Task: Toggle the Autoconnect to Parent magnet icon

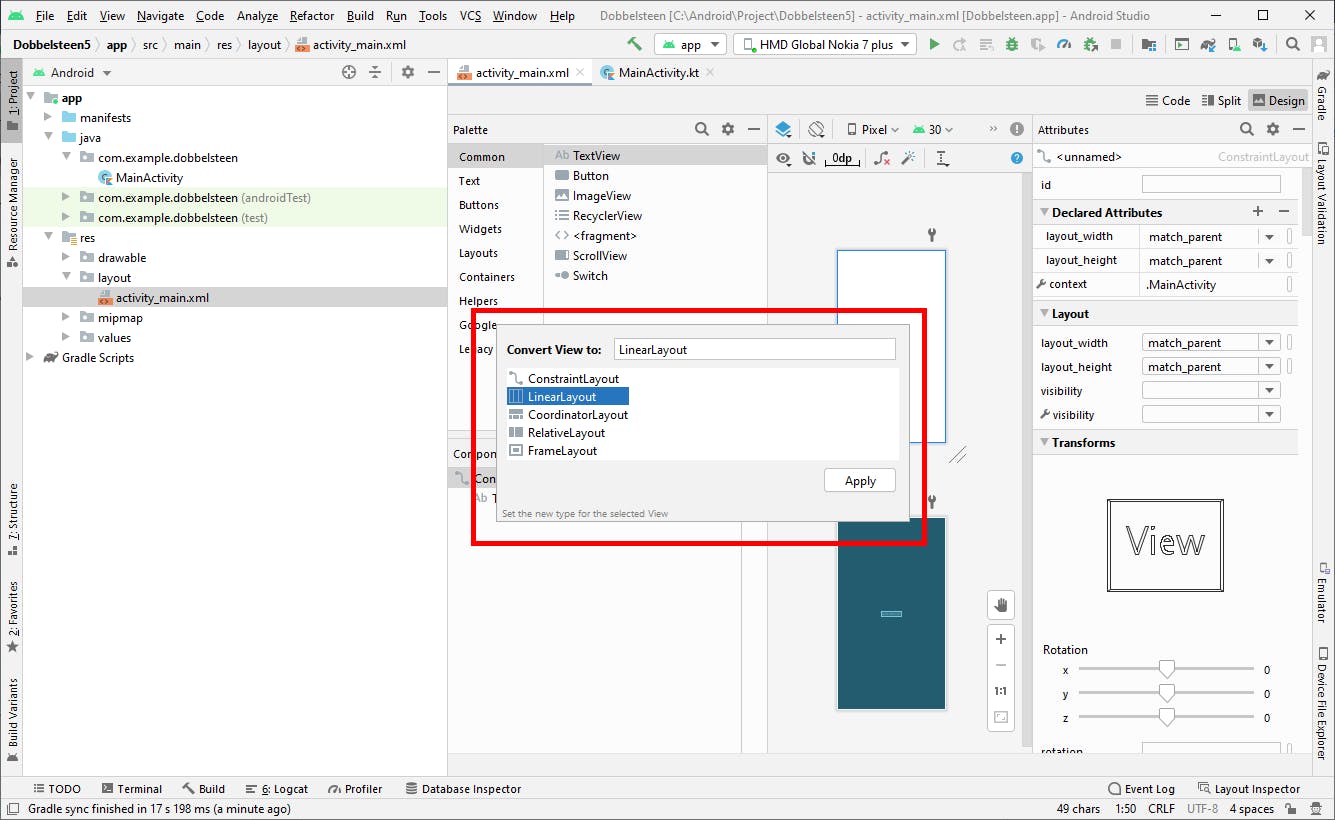Action: [x=809, y=158]
